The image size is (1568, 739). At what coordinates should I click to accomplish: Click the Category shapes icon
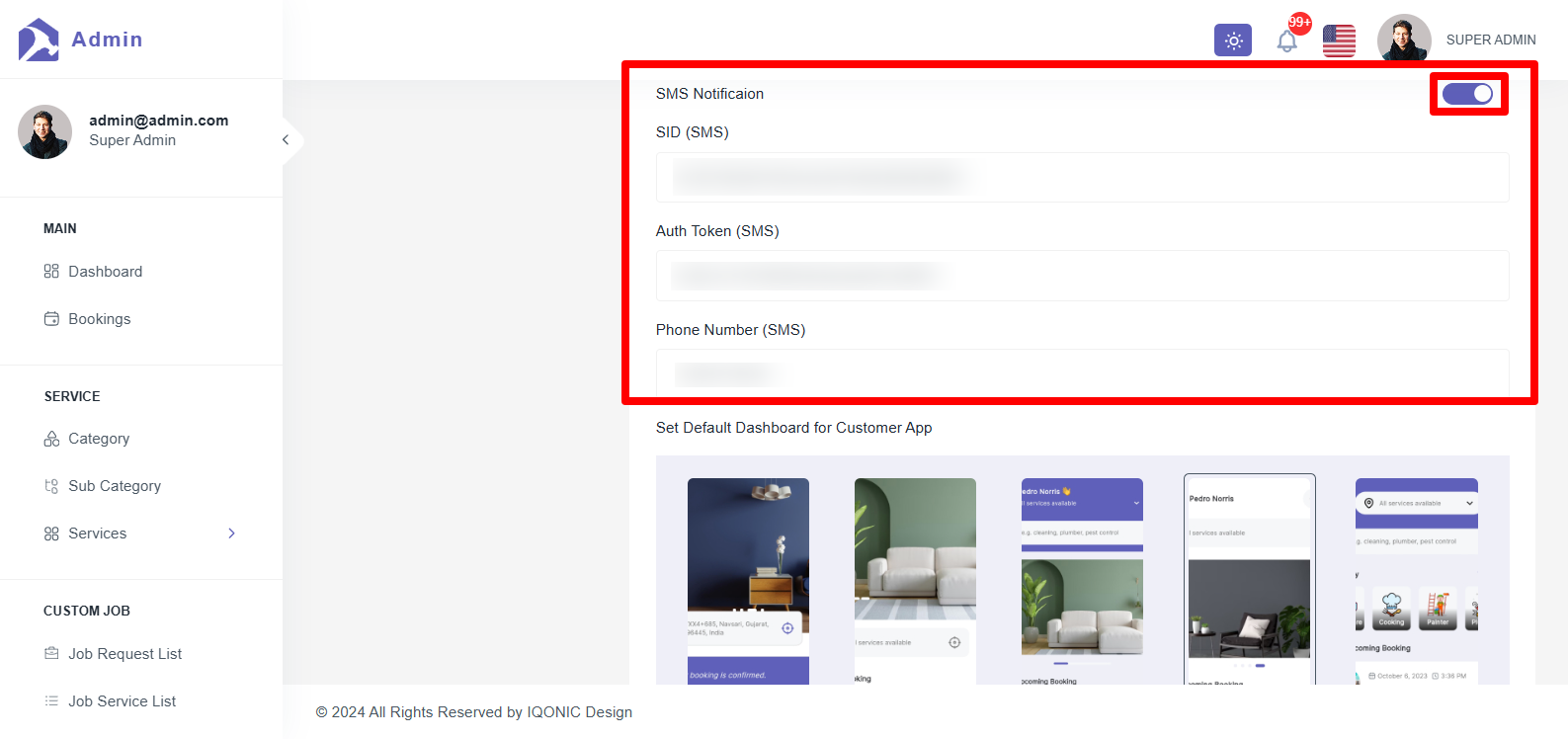51,439
